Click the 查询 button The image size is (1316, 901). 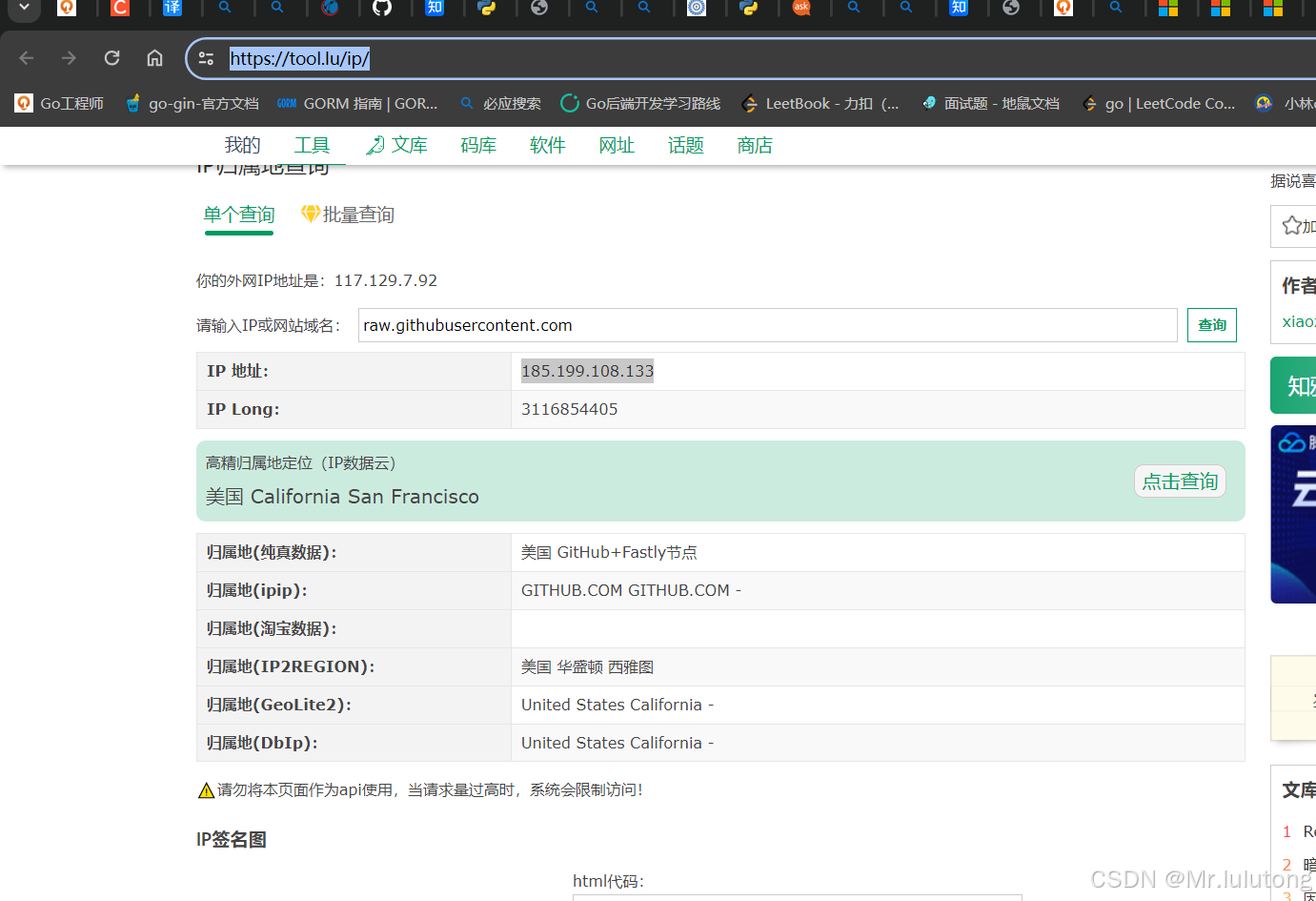tap(1212, 325)
